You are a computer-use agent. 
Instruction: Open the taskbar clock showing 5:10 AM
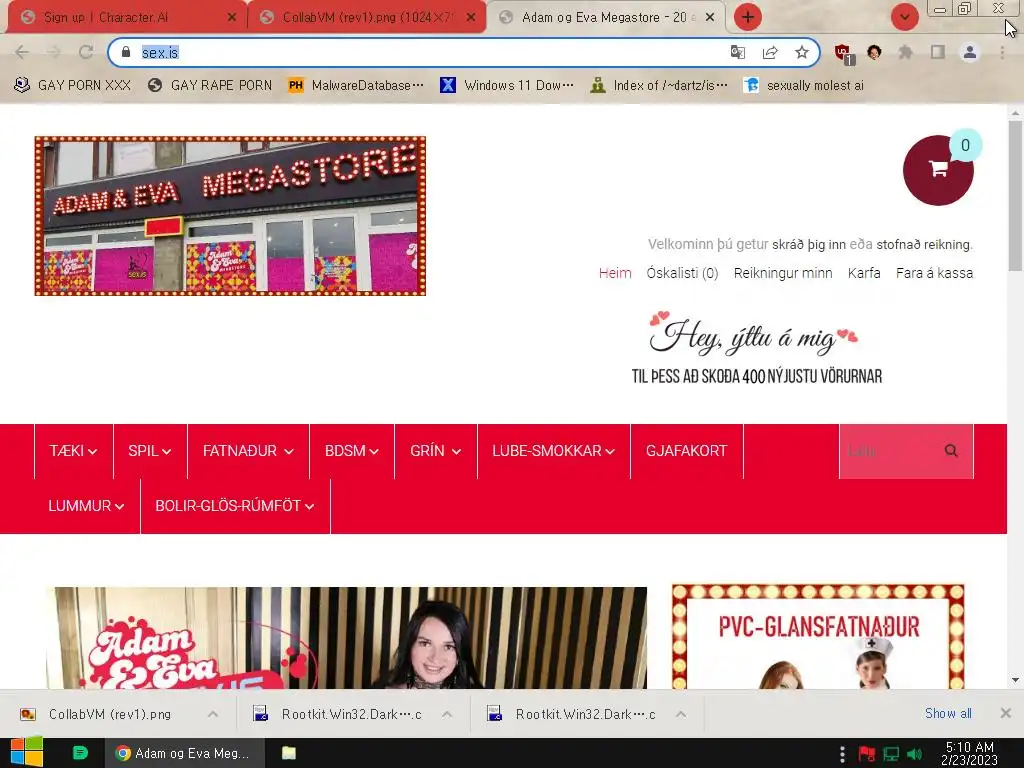pyautogui.click(x=970, y=753)
